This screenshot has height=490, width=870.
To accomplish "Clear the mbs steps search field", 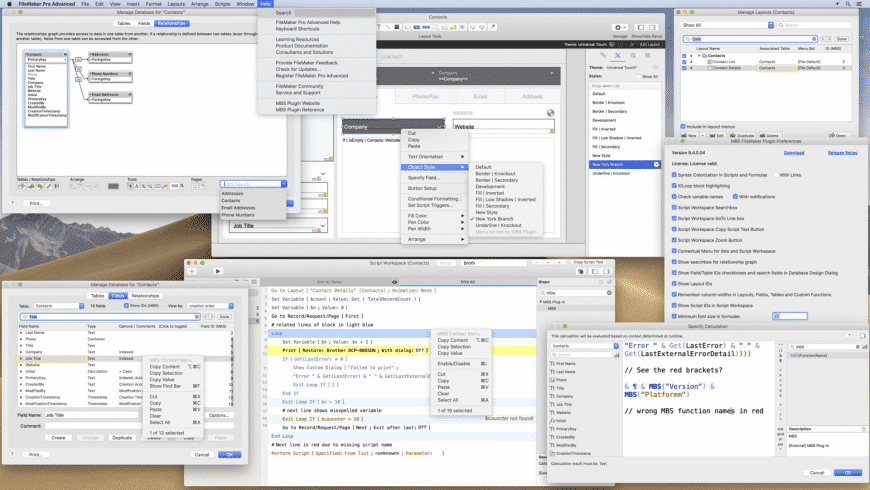I will [609, 292].
